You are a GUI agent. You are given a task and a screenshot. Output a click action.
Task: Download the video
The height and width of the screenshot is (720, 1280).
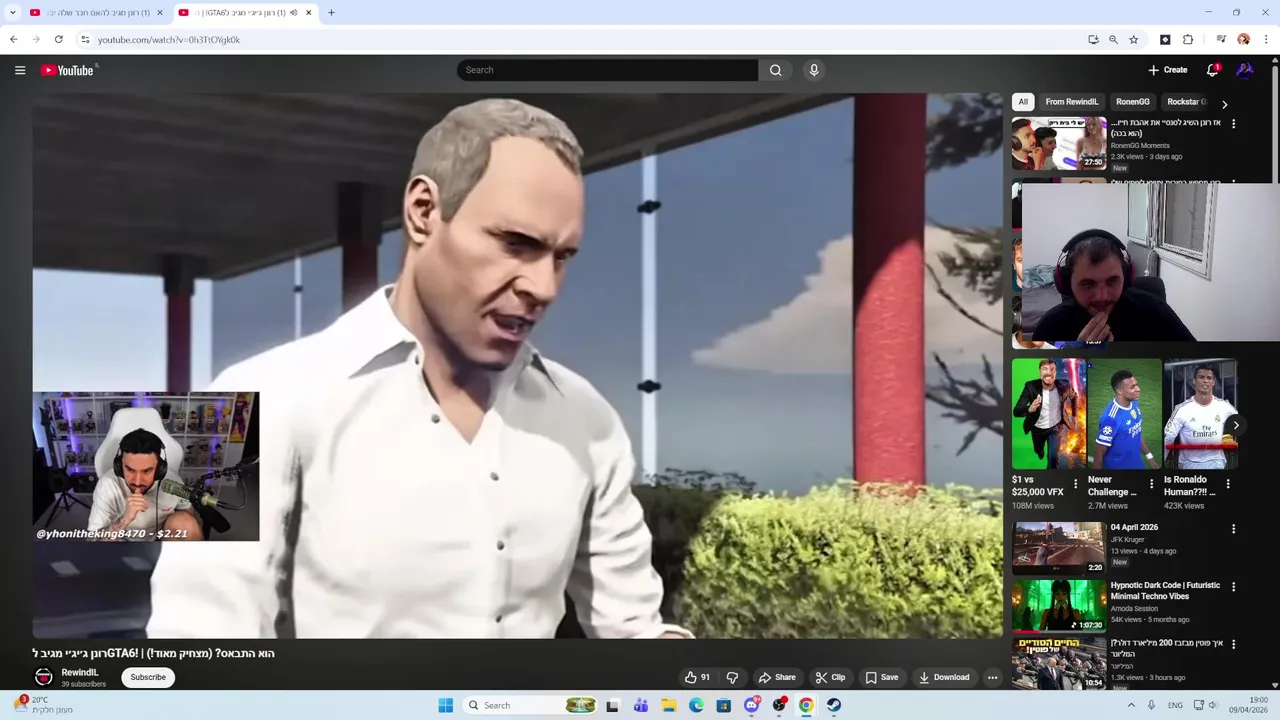944,677
